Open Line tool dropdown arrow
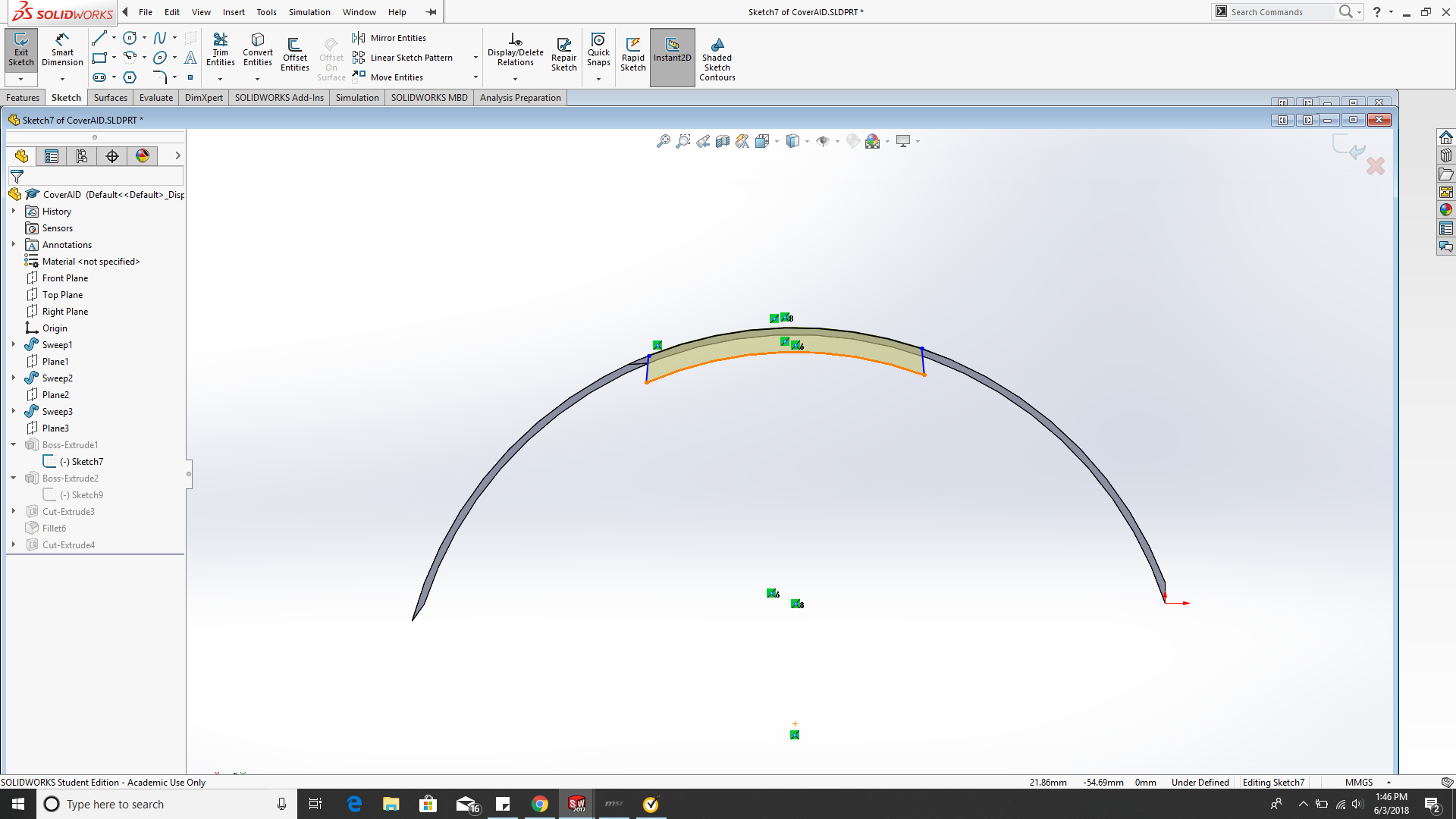The height and width of the screenshot is (819, 1456). click(114, 38)
